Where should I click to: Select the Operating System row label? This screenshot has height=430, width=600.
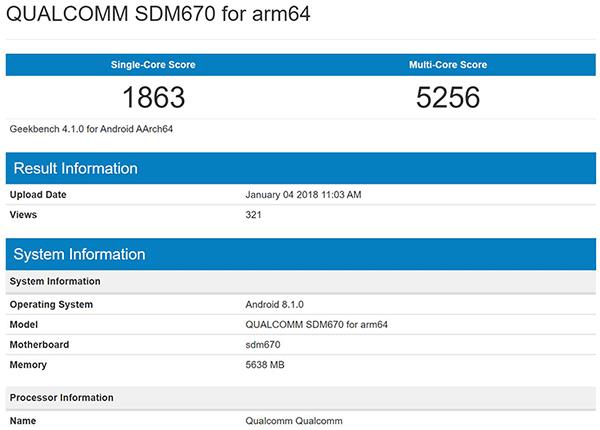point(51,305)
